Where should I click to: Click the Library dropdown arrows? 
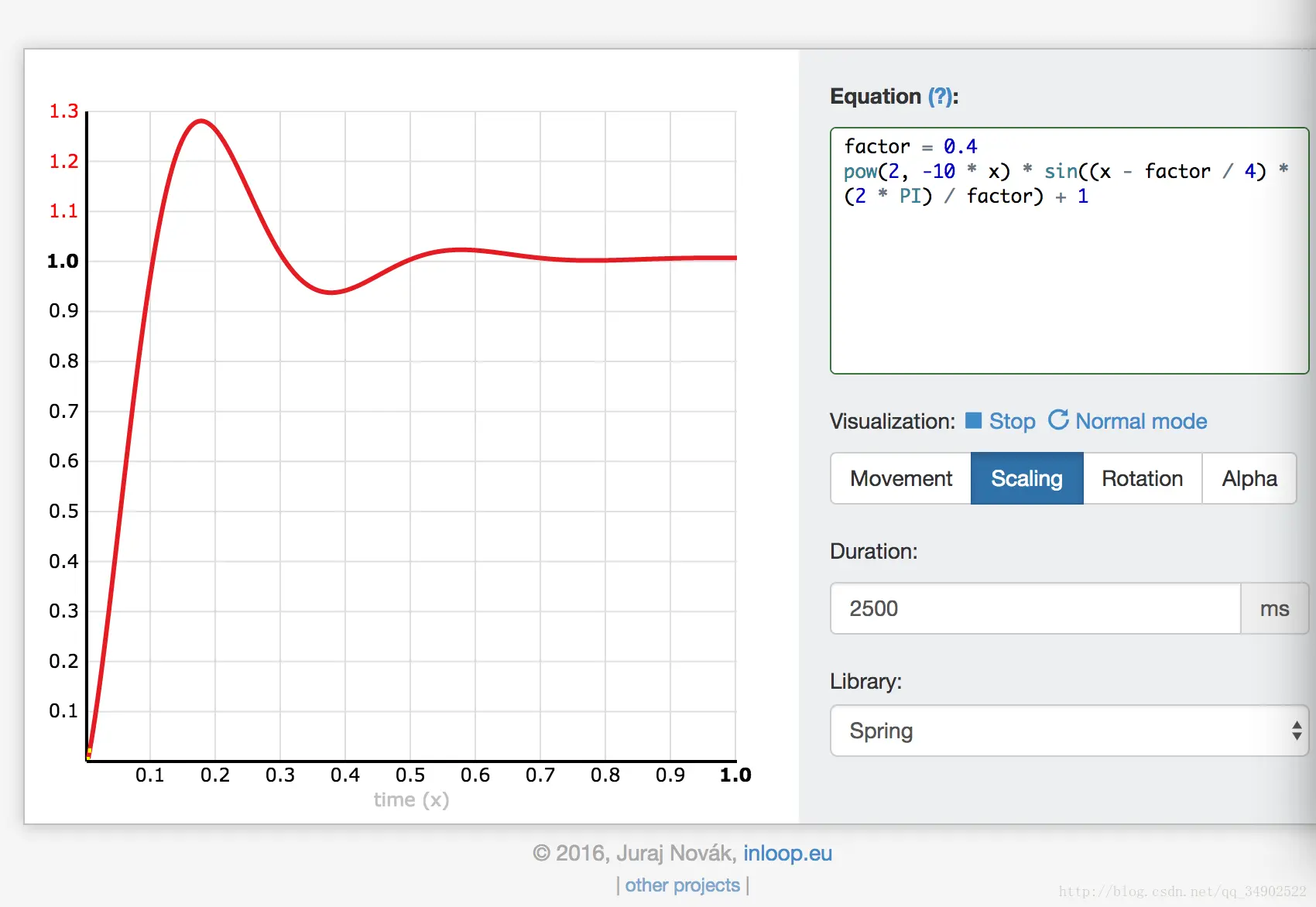1297,731
